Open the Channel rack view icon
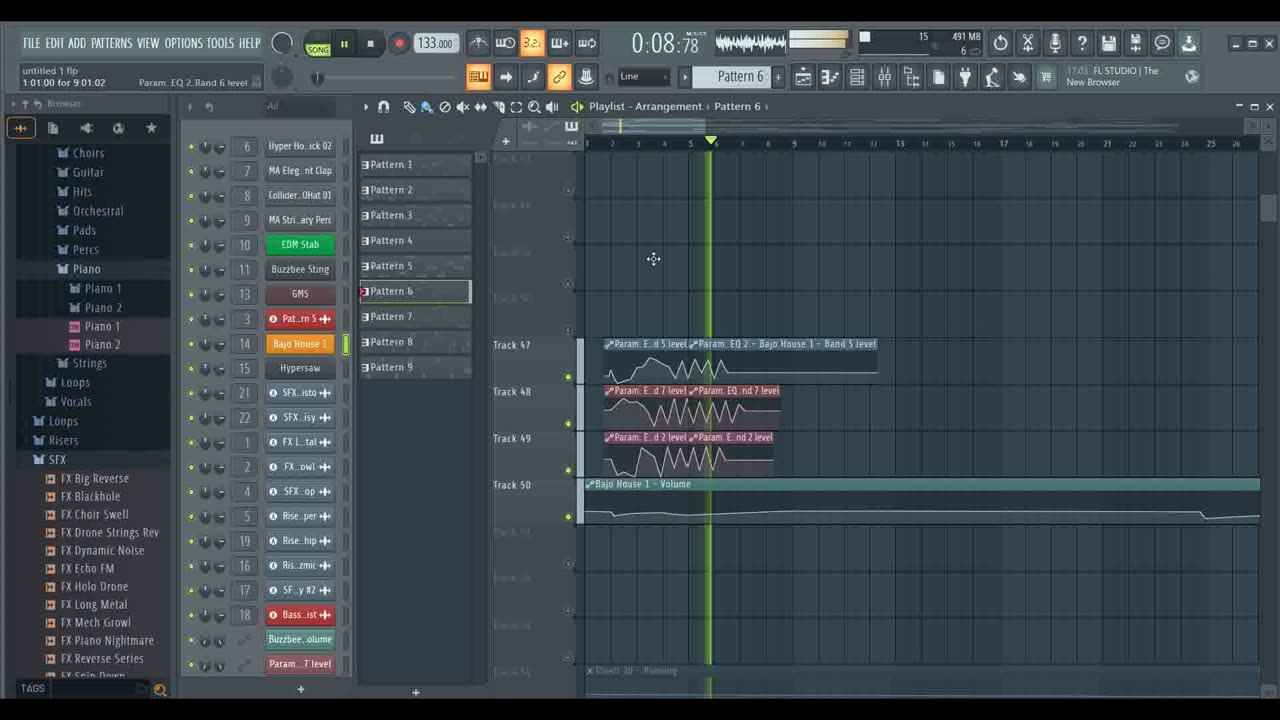The height and width of the screenshot is (720, 1280). tap(857, 77)
